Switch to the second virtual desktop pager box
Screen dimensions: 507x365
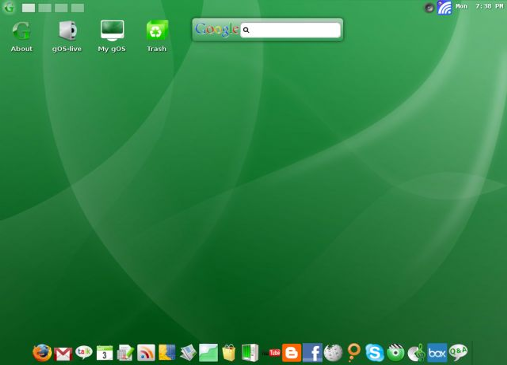(45, 8)
